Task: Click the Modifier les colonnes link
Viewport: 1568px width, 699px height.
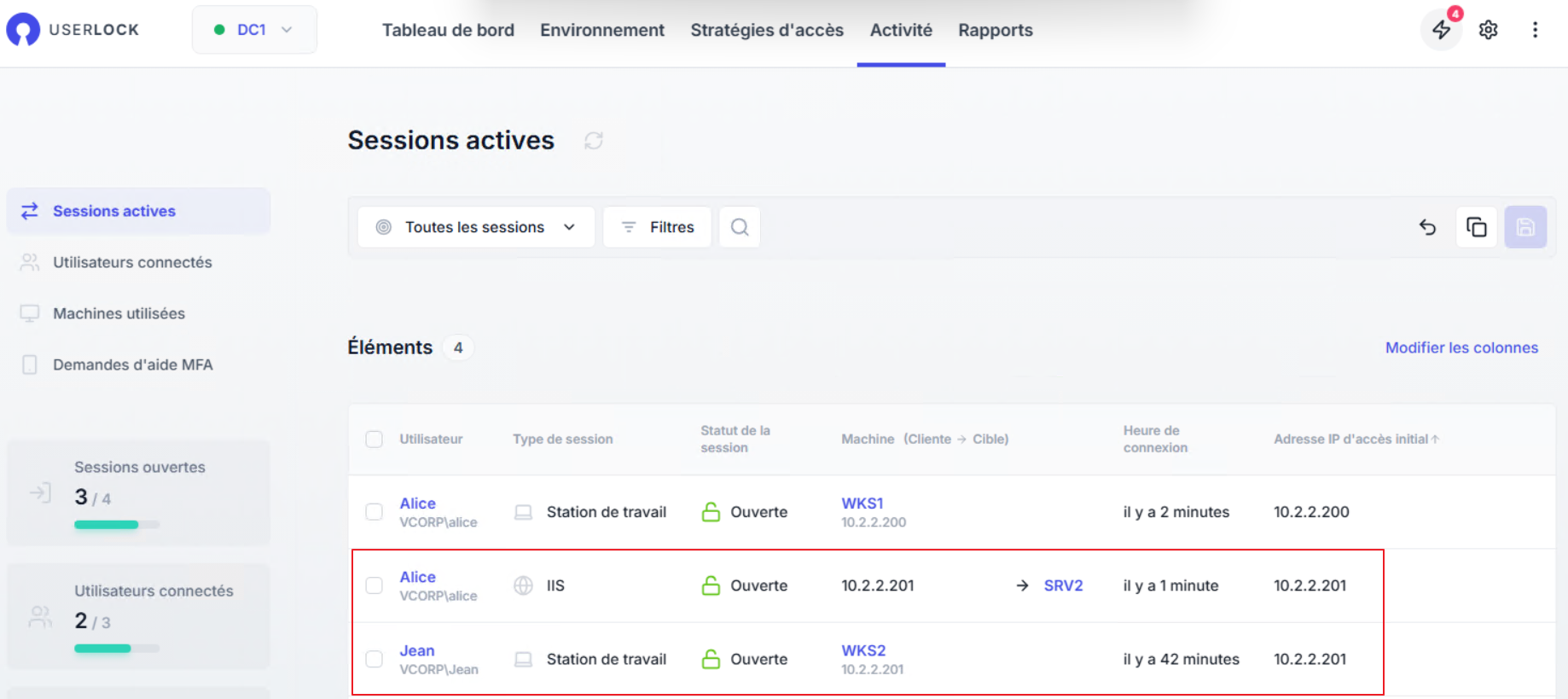Action: 1461,347
